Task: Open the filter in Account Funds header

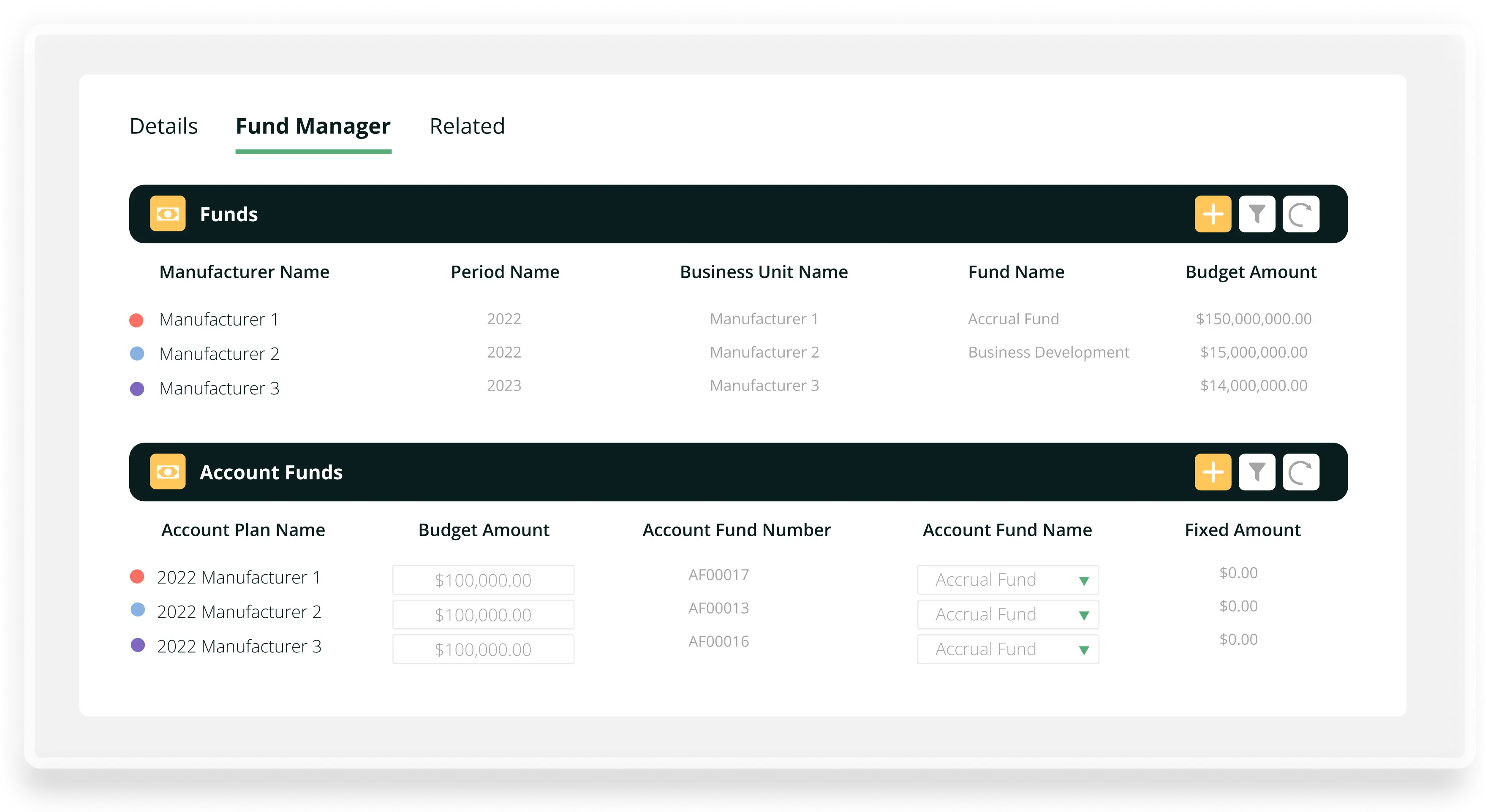Action: tap(1257, 472)
